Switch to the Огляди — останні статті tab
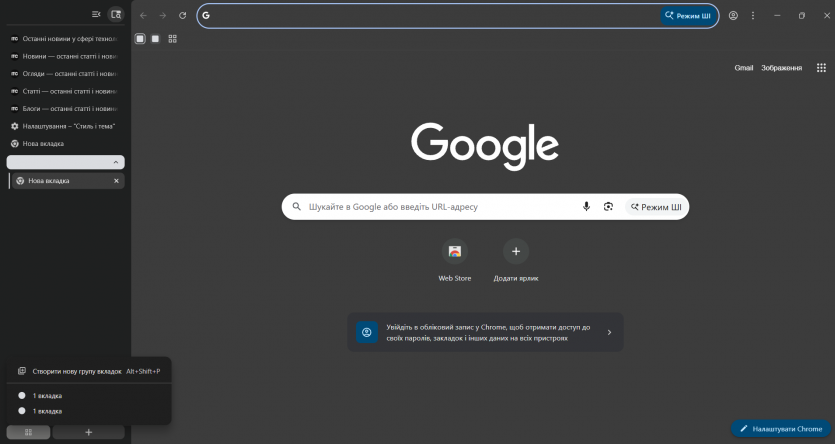Viewport: 835px width, 444px height. 64,74
